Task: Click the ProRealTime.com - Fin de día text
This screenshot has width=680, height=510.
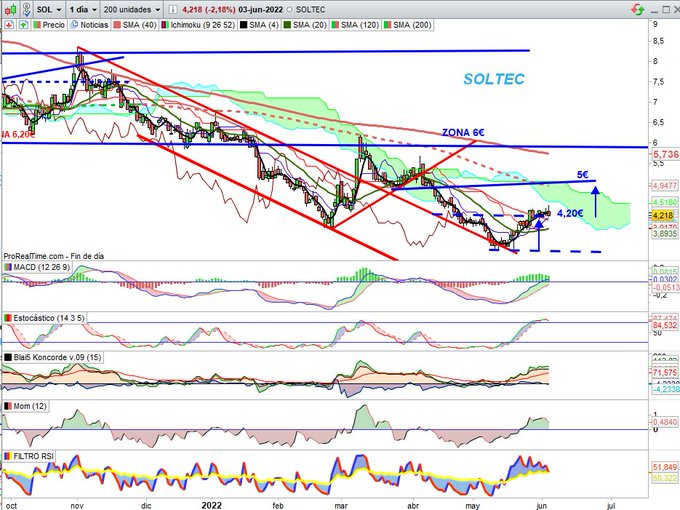Action: [54, 256]
